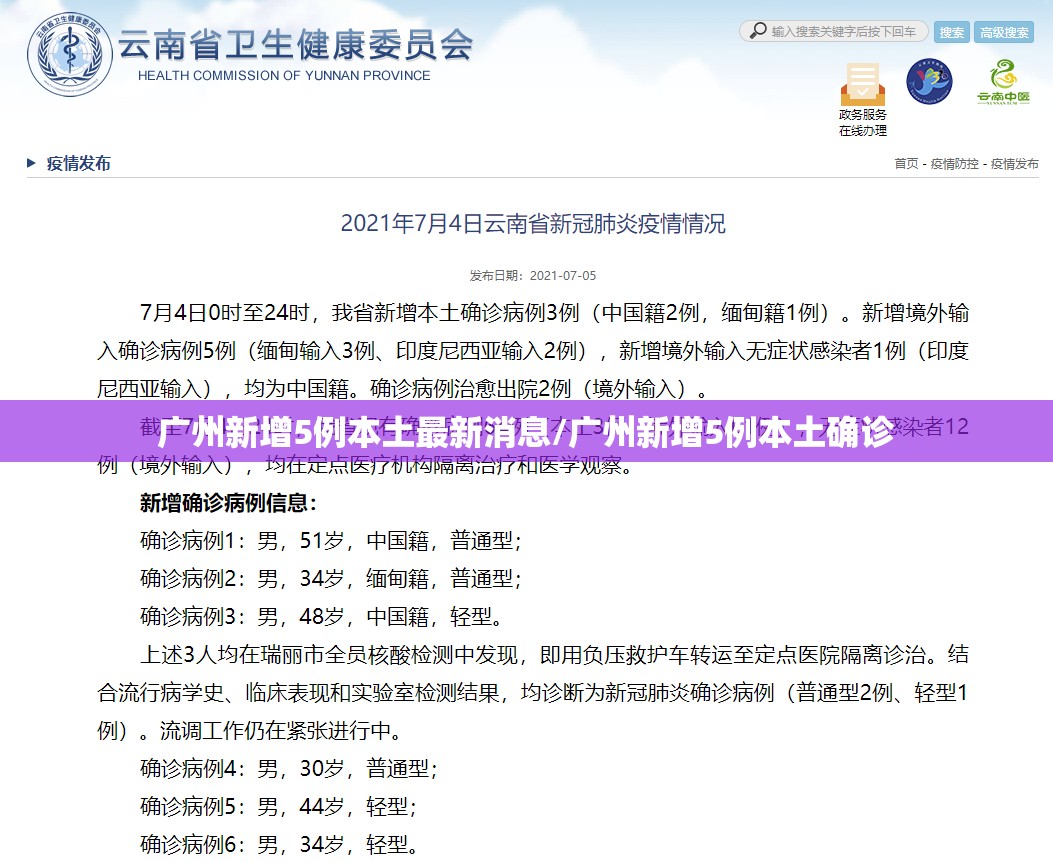
Task: Click the 疫情发布 section heading
Action: [78, 163]
